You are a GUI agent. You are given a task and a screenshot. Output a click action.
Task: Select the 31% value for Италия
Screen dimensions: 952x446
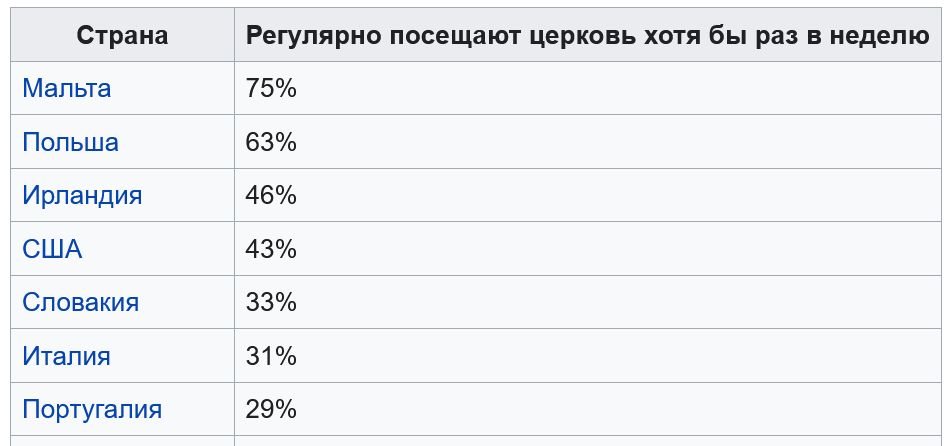click(x=271, y=356)
